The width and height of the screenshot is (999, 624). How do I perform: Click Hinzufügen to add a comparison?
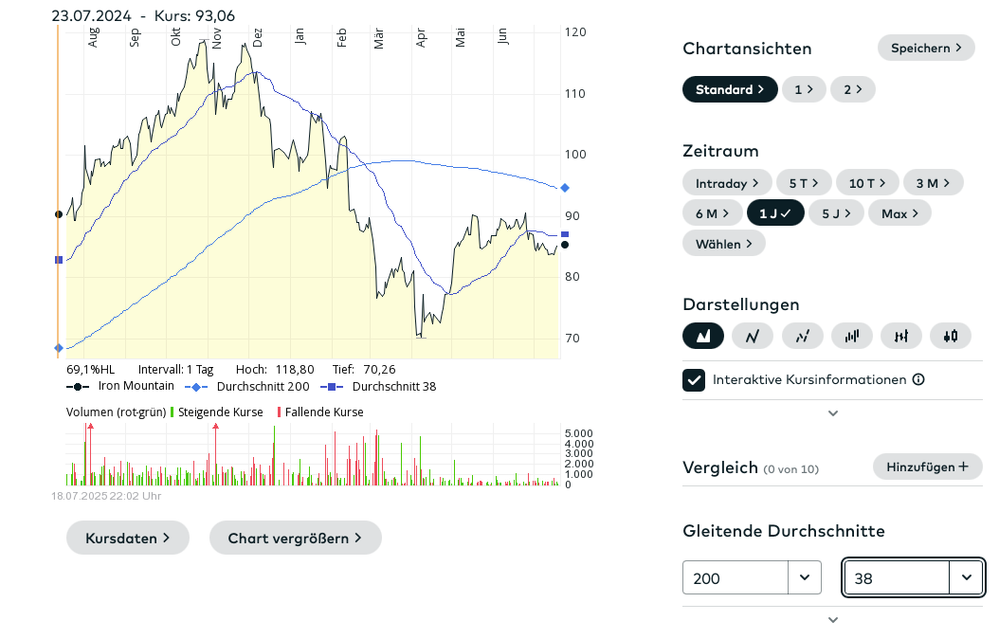point(928,466)
